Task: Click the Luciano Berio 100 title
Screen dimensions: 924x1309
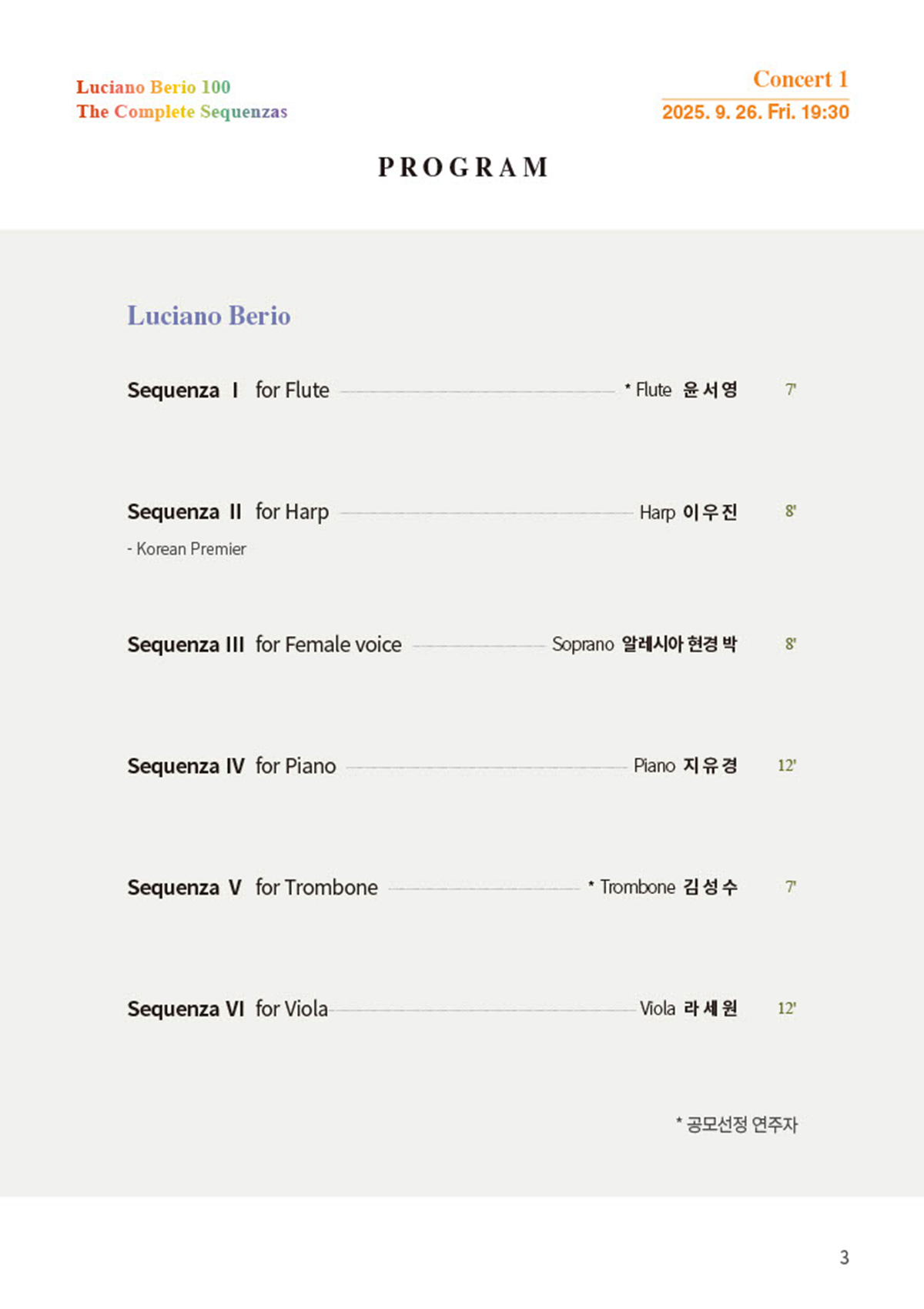Action: (153, 87)
